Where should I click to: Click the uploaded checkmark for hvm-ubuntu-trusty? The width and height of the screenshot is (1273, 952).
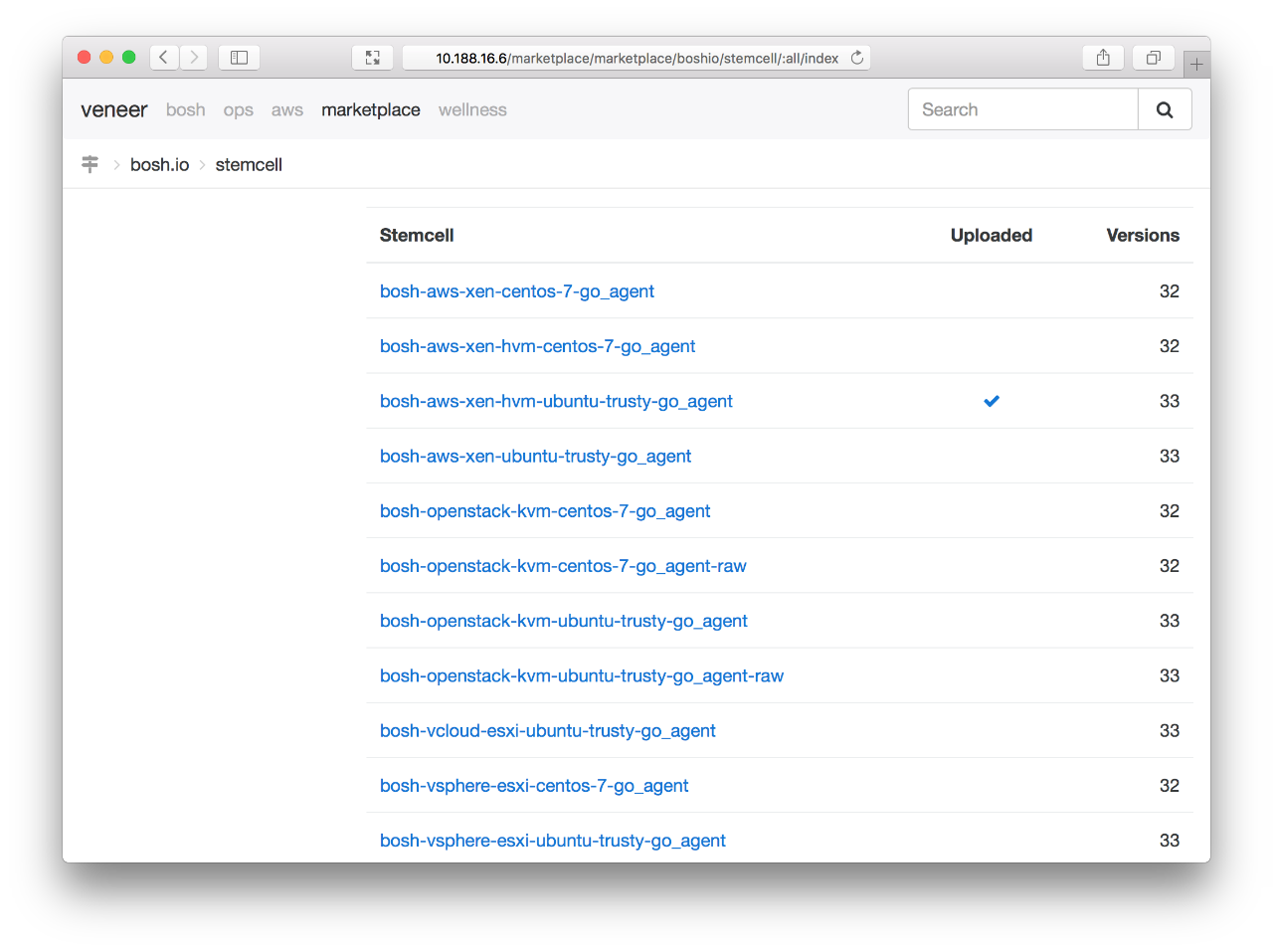point(992,401)
